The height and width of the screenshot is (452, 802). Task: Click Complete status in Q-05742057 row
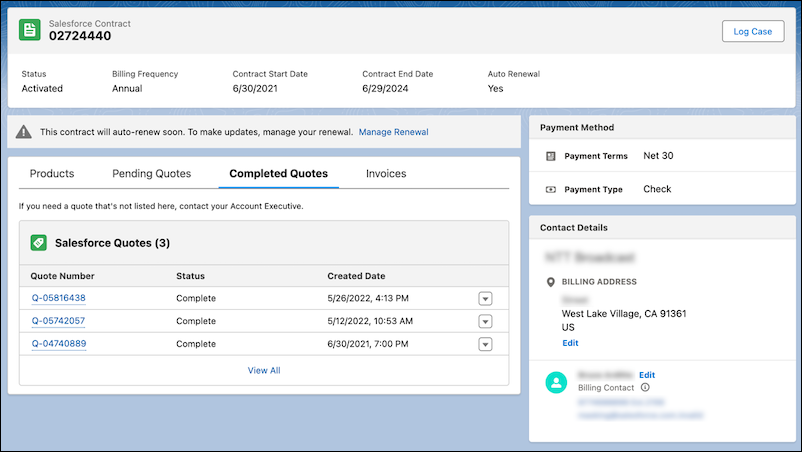click(196, 322)
